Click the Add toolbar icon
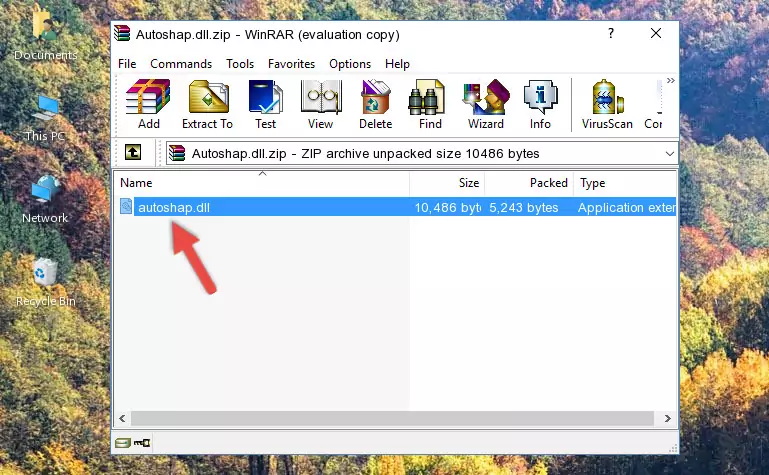769x475 pixels. pos(148,104)
